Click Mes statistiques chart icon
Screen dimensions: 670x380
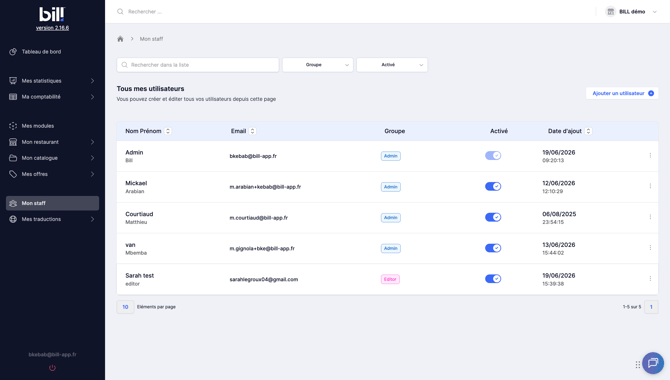pyautogui.click(x=13, y=81)
